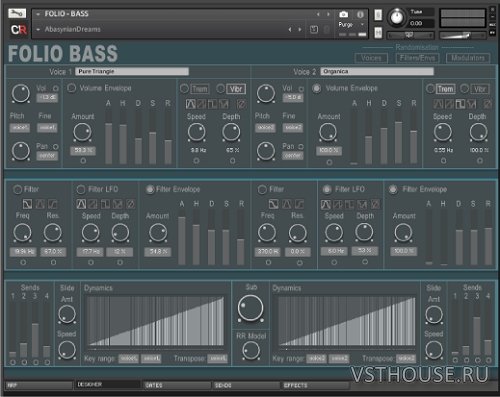Enable Voice 1 Filter
The width and height of the screenshot is (500, 397).
tap(17, 189)
